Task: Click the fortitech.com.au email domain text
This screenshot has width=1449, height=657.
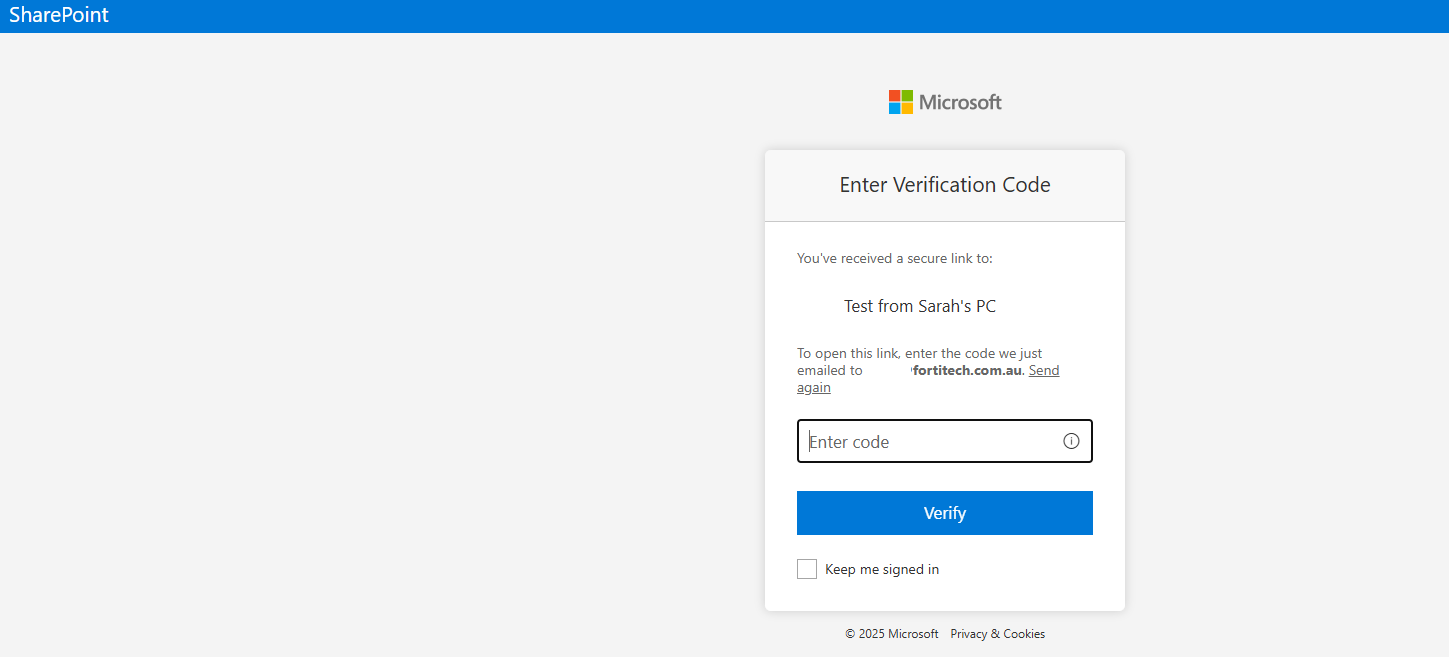Action: click(967, 370)
